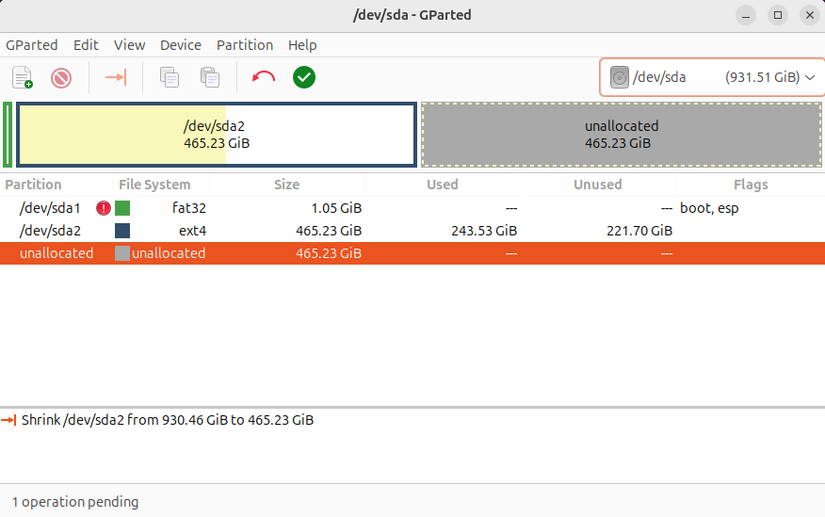Image resolution: width=825 pixels, height=517 pixels.
Task: Click the 1 operation pending status text
Action: (x=75, y=502)
